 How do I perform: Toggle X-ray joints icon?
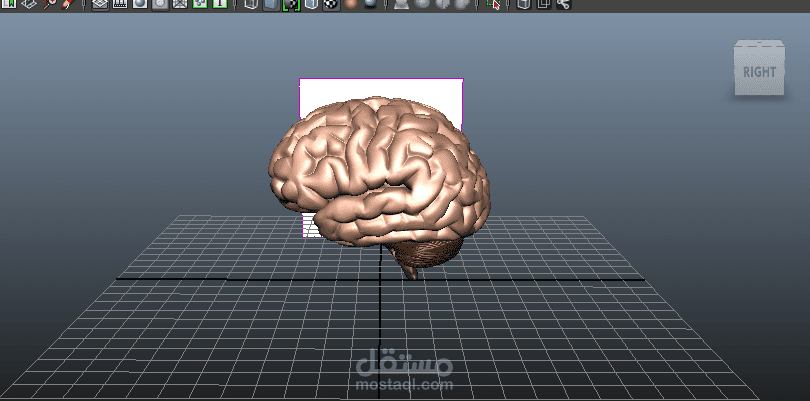[564, 4]
